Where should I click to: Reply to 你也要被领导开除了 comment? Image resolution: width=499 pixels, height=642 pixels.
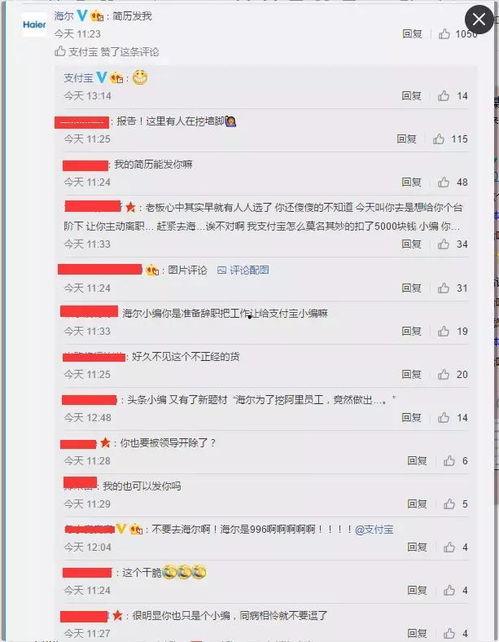pyautogui.click(x=417, y=461)
